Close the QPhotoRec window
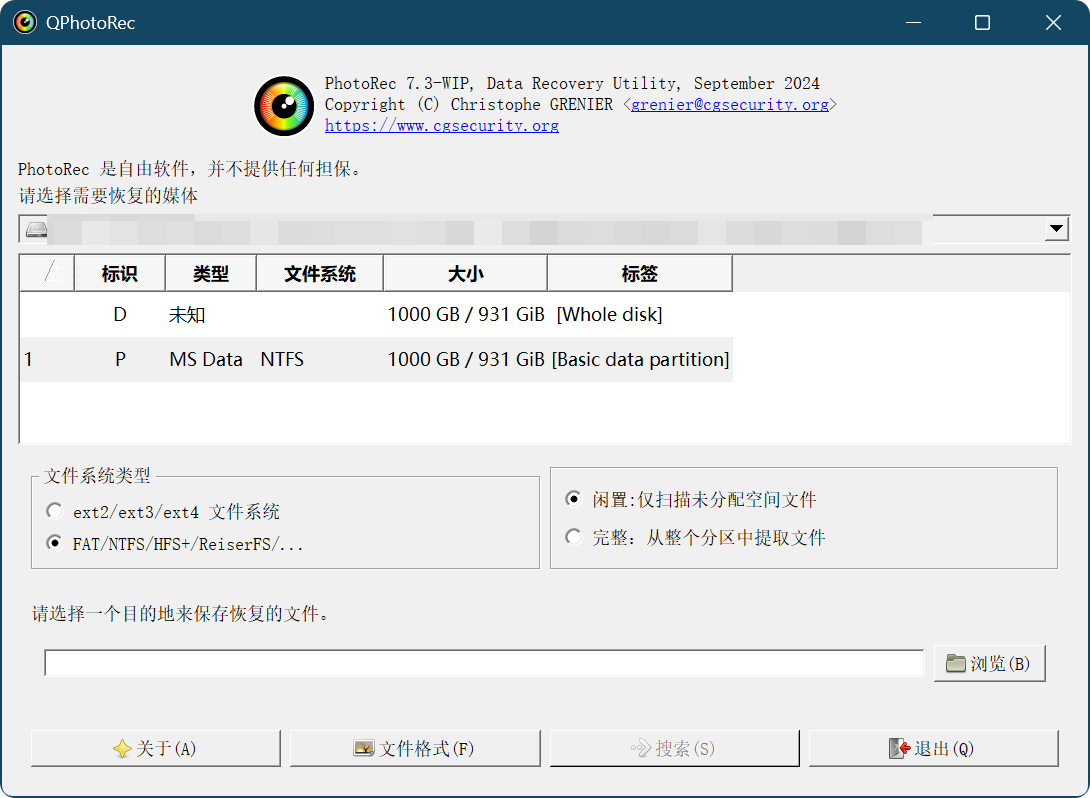Image resolution: width=1090 pixels, height=798 pixels. pyautogui.click(x=1052, y=22)
